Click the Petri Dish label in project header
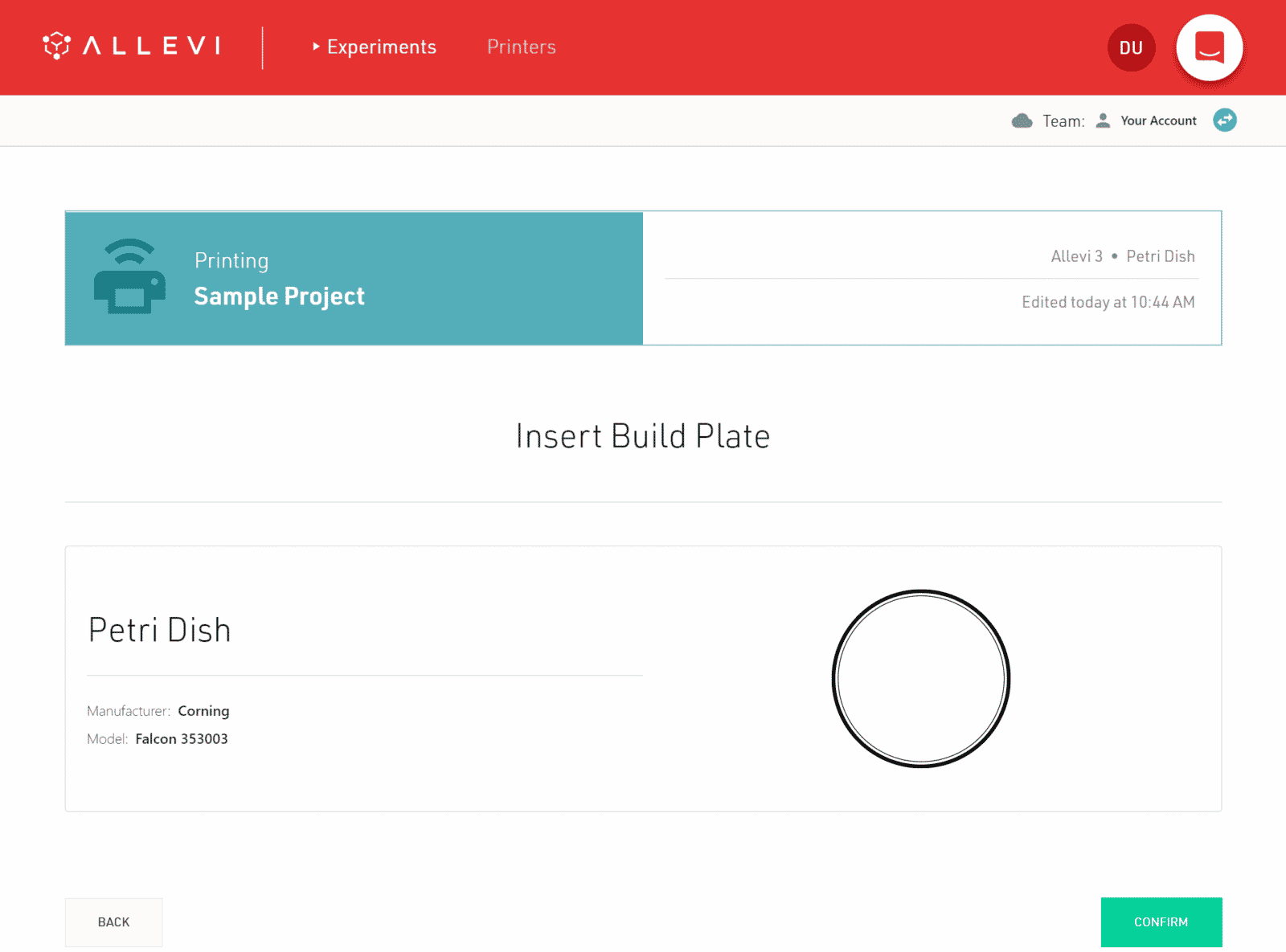Screen dimensions: 1286x952 (x=1161, y=256)
